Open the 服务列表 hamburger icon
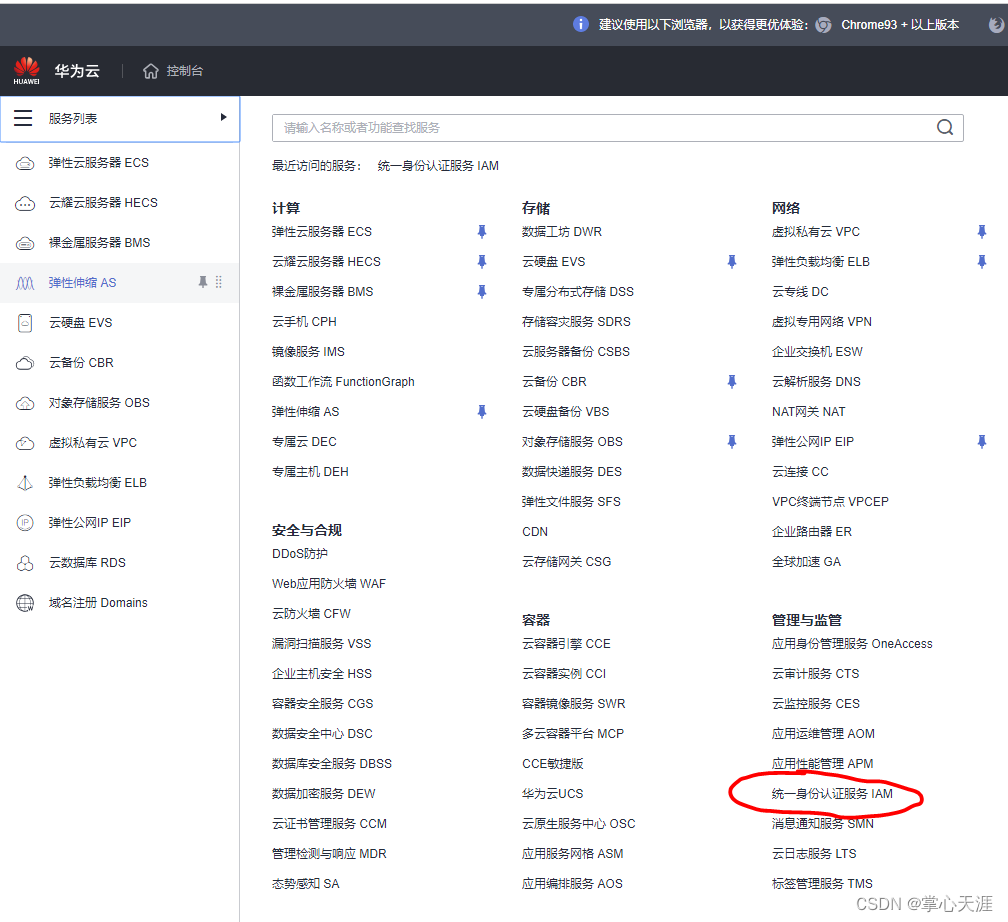 [x=23, y=117]
